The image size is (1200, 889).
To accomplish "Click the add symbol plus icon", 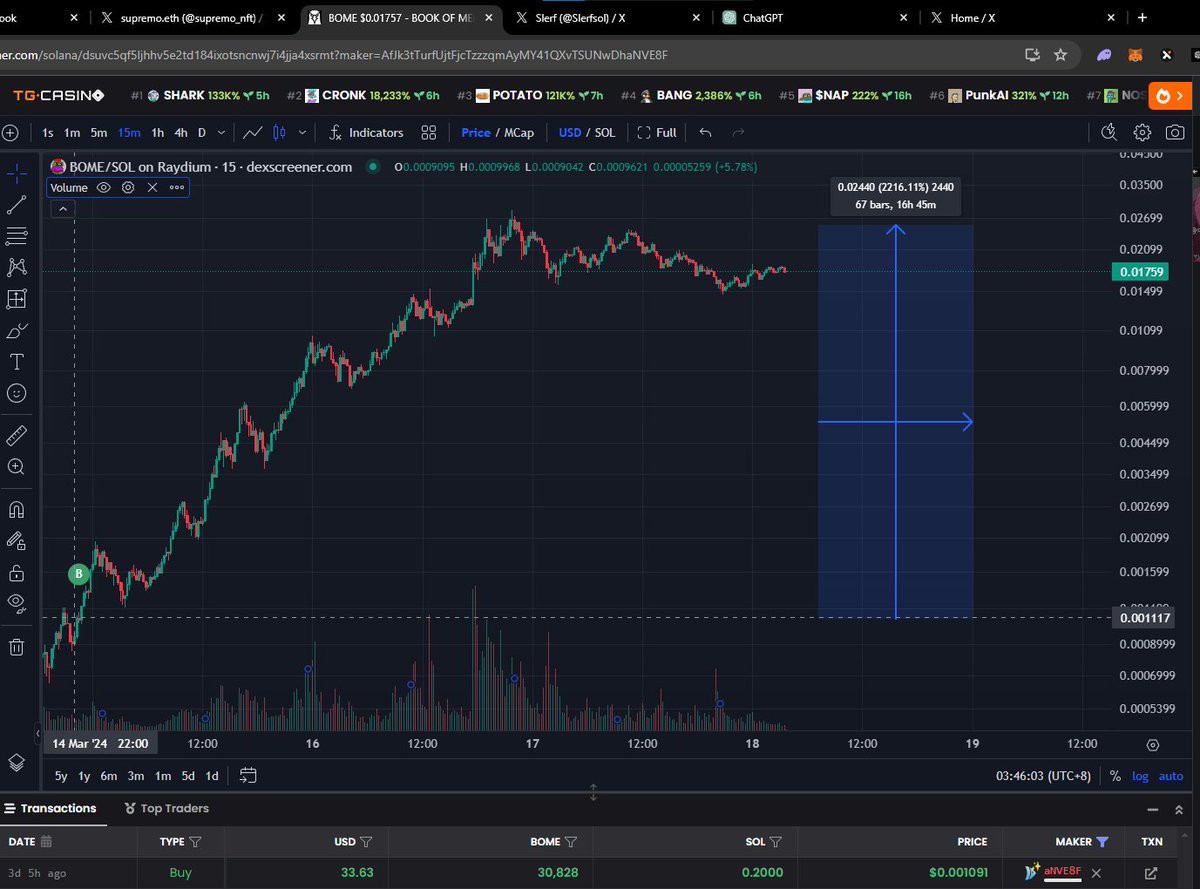I will [x=9, y=132].
